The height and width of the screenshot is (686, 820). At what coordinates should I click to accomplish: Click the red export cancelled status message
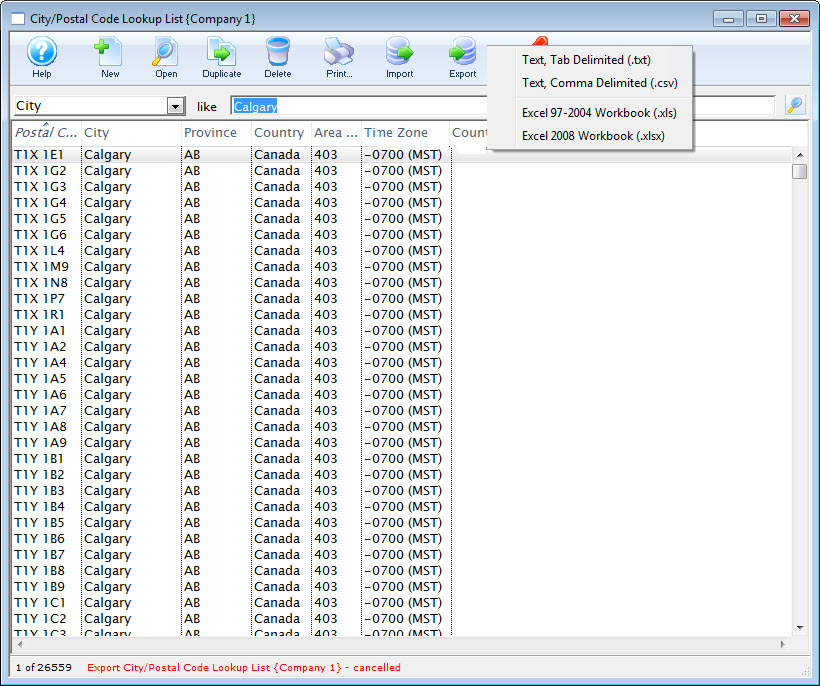tap(244, 668)
